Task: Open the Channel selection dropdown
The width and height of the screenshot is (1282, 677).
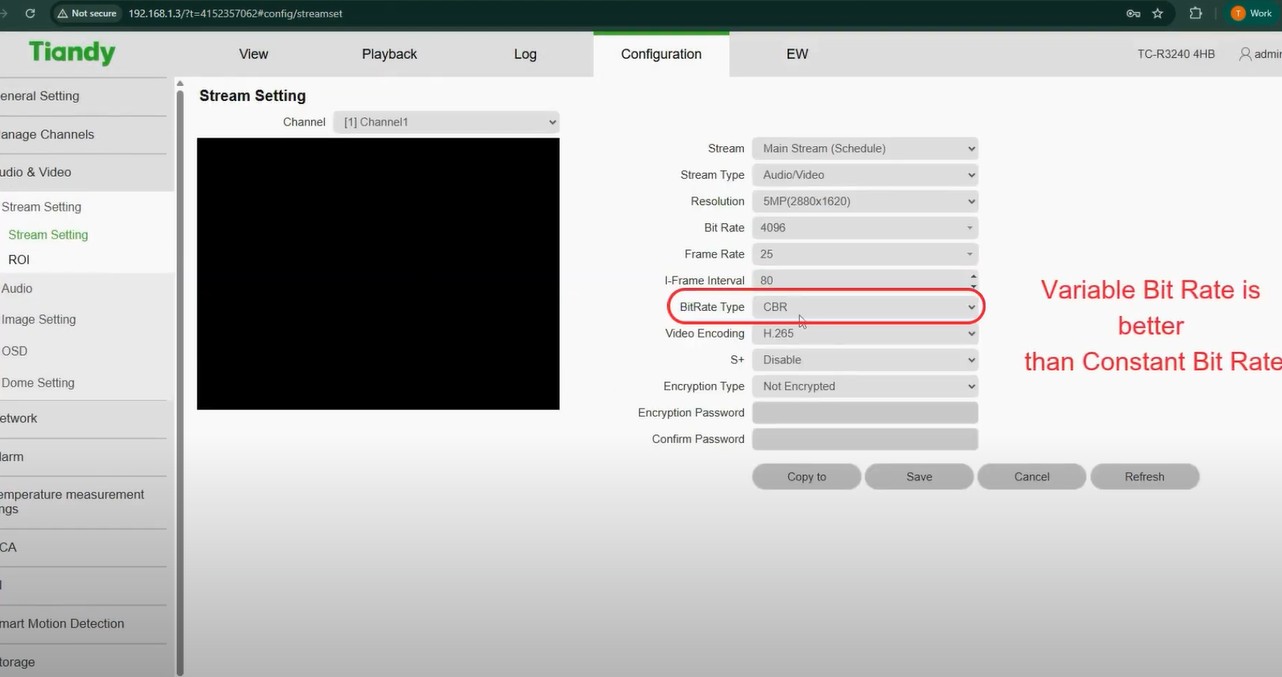Action: [x=445, y=121]
